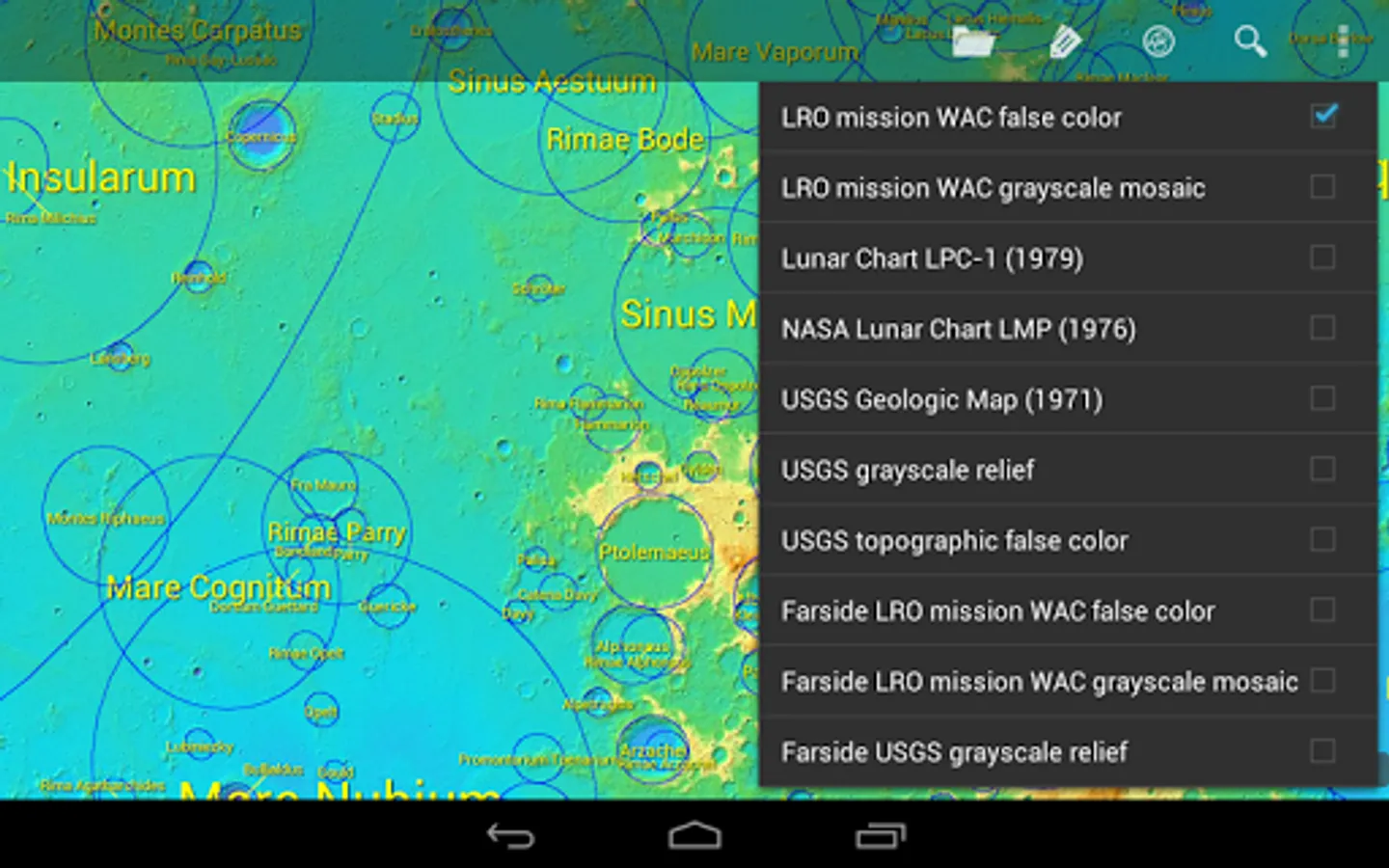The width and height of the screenshot is (1389, 868).
Task: Check the USGS topographic false color checkbox
Action: tap(1323, 538)
